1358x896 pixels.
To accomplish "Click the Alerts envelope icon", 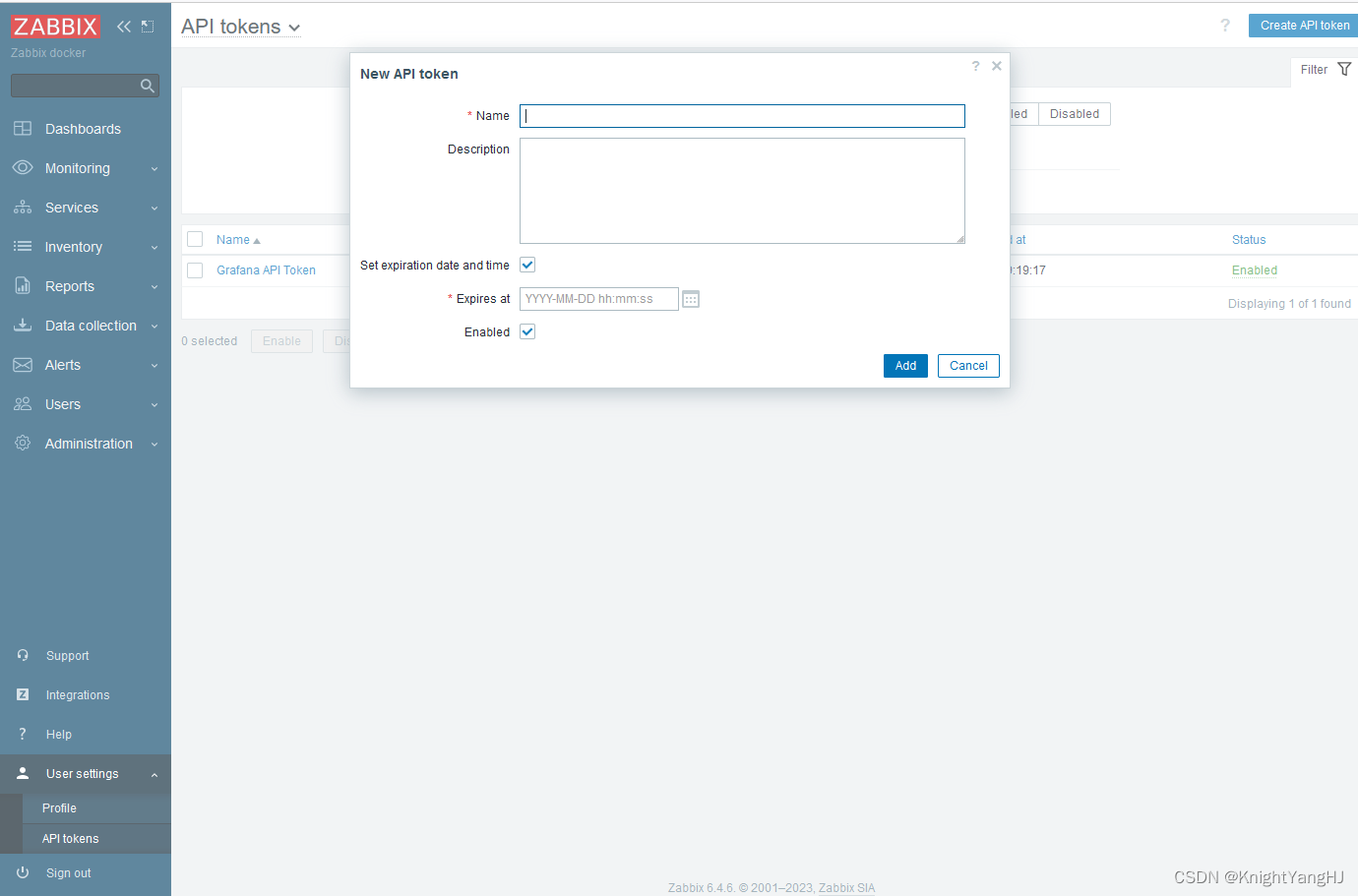I will point(23,365).
